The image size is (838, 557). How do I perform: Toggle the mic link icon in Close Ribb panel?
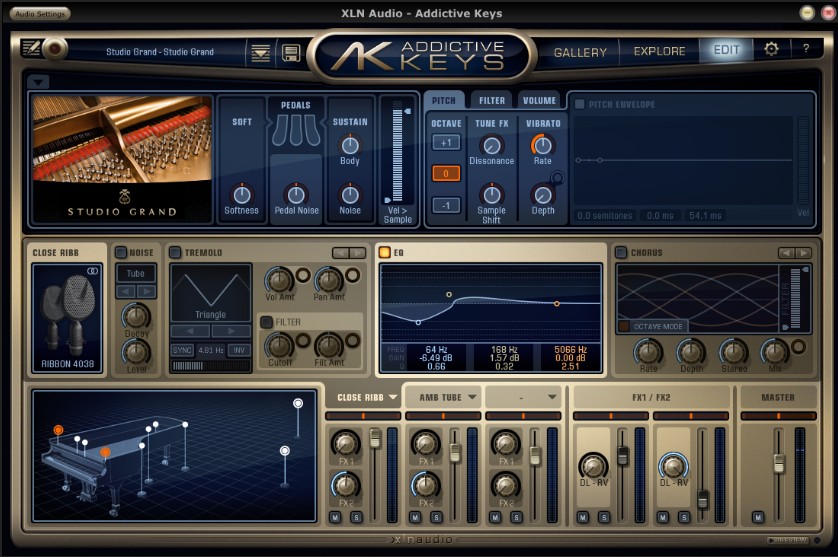[92, 271]
